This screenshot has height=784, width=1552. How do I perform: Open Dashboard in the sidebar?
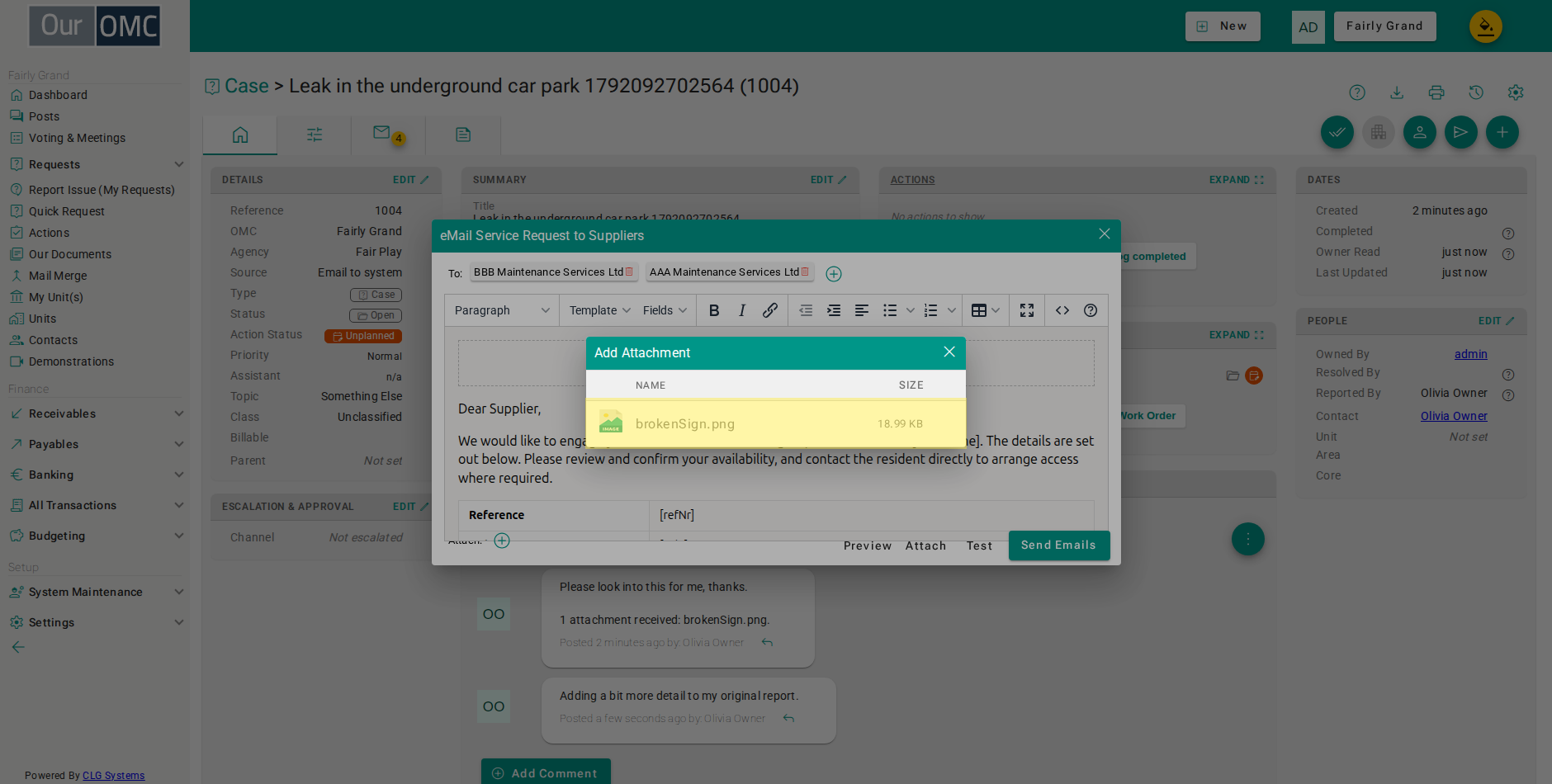(x=58, y=95)
